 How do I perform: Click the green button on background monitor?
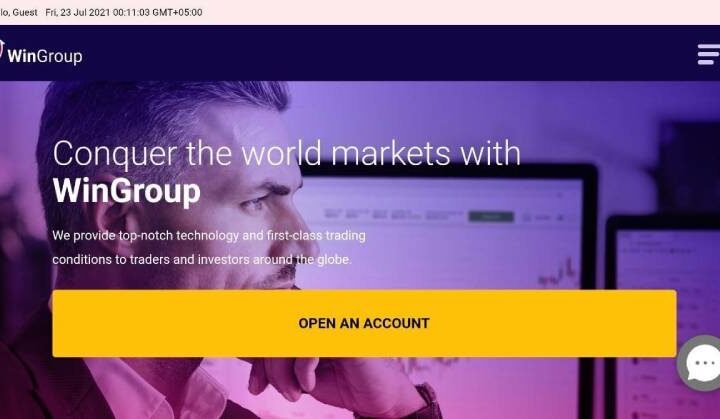(491, 216)
